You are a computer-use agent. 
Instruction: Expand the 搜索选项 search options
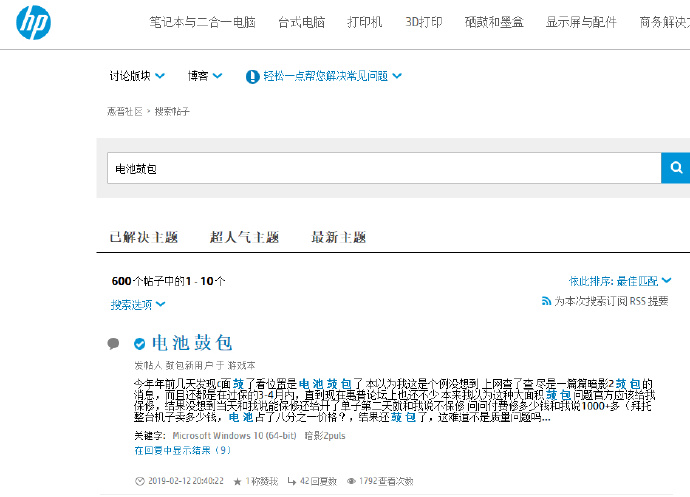click(138, 304)
